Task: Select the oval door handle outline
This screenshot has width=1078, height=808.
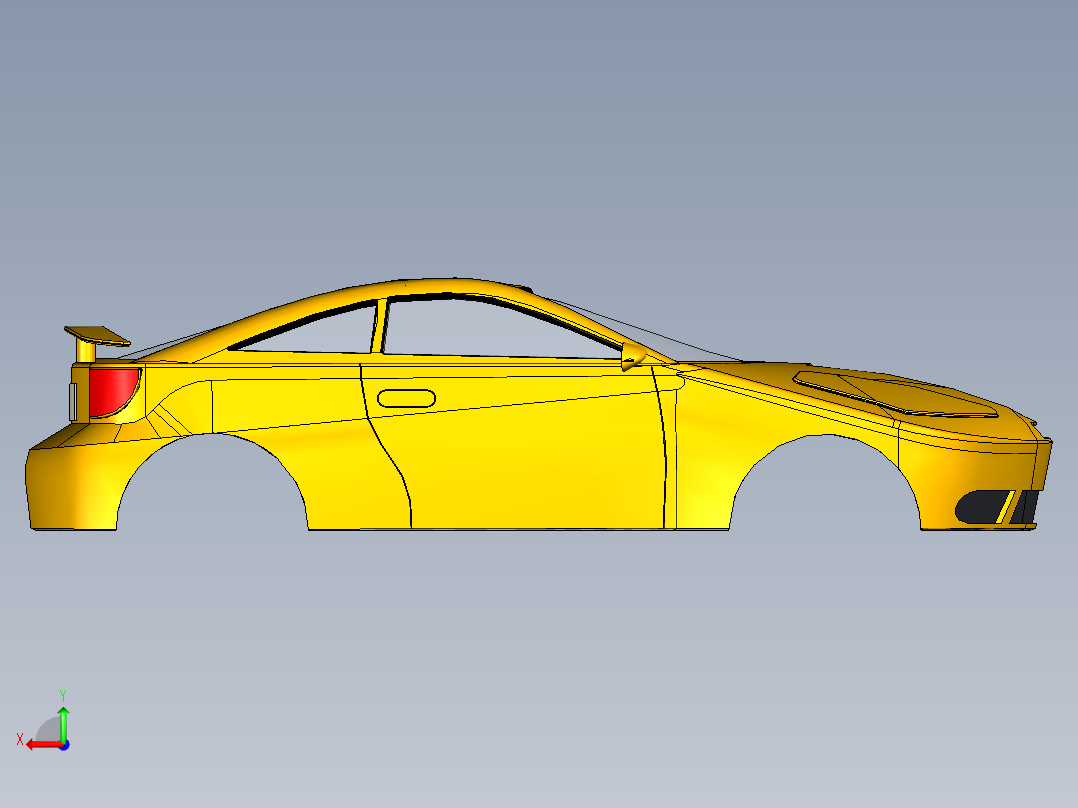Action: (x=406, y=398)
